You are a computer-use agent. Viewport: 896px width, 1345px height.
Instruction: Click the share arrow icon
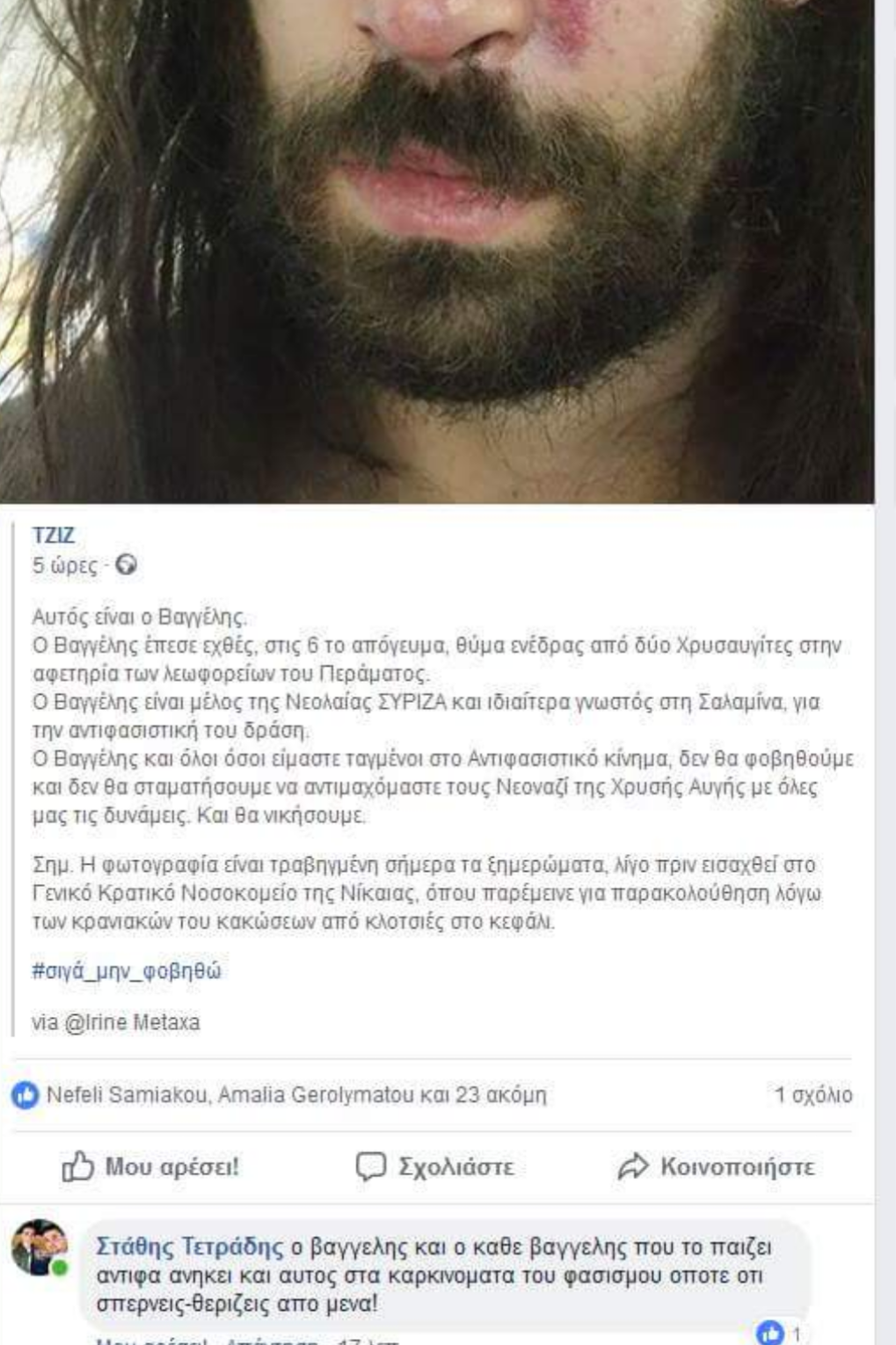[632, 1166]
